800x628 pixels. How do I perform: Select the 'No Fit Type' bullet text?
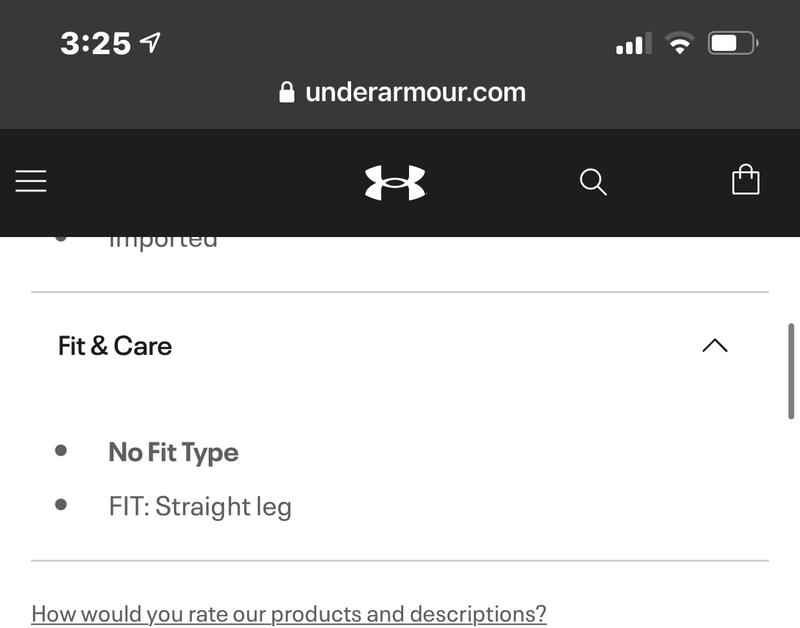[172, 452]
